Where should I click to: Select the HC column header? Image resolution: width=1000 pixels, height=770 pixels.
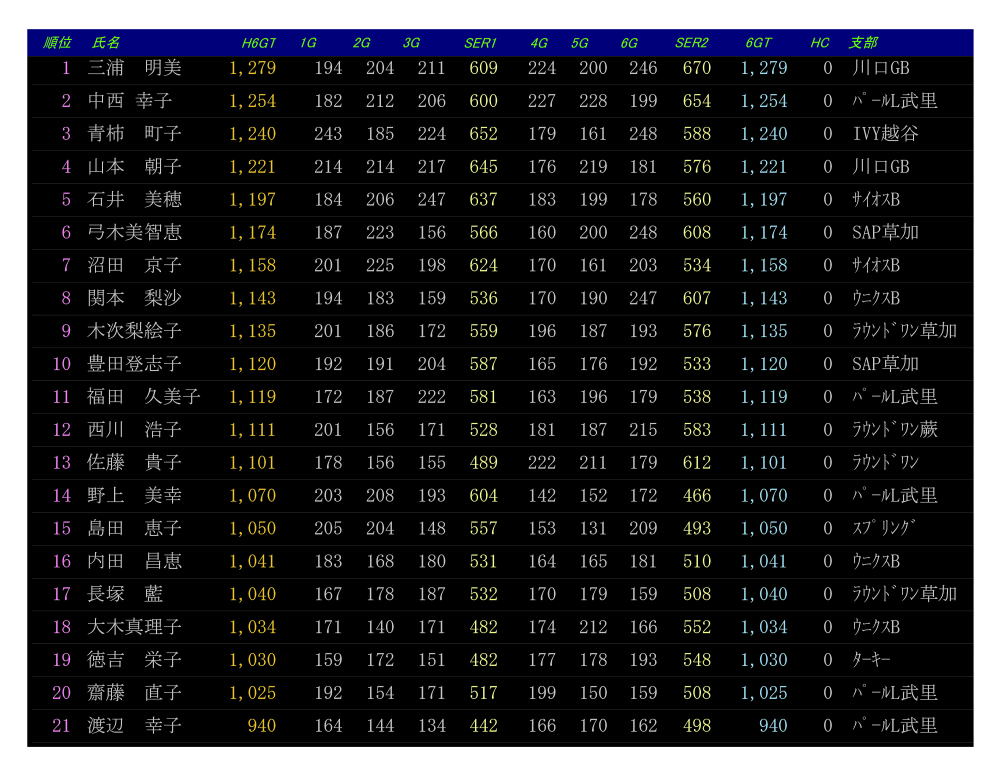(820, 43)
